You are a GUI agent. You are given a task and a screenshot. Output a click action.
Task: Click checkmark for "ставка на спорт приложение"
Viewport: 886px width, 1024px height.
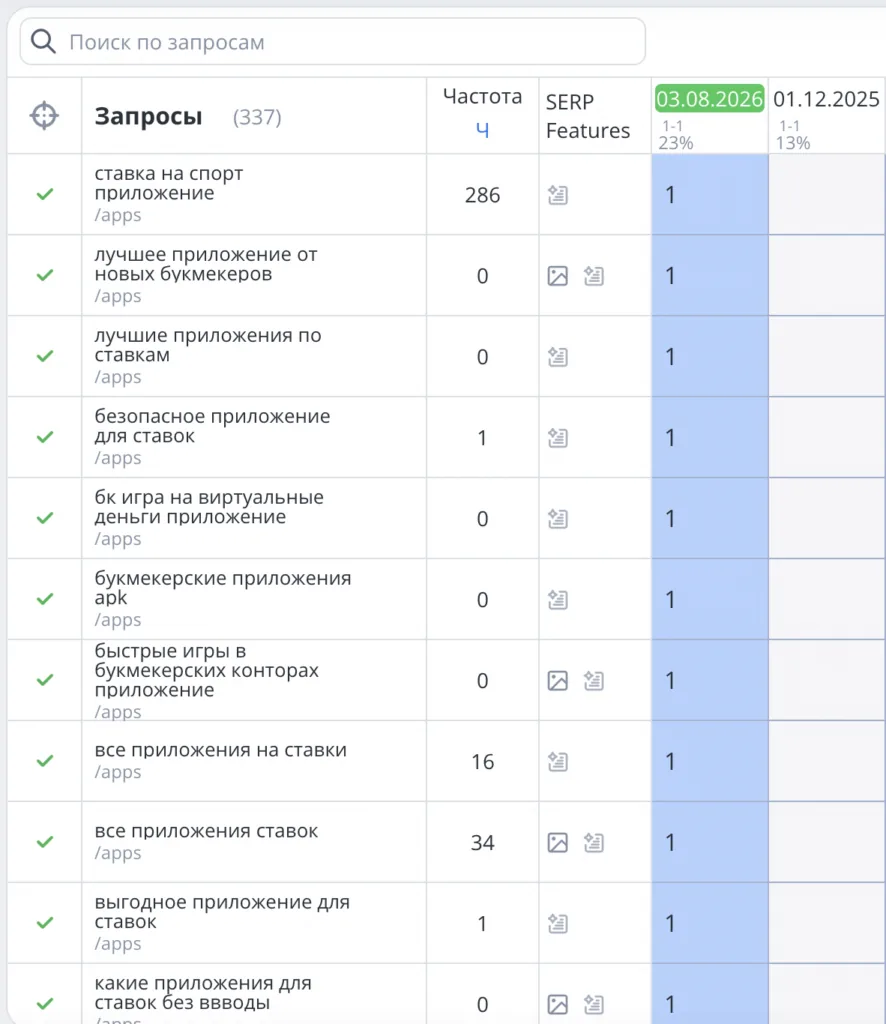pos(45,195)
